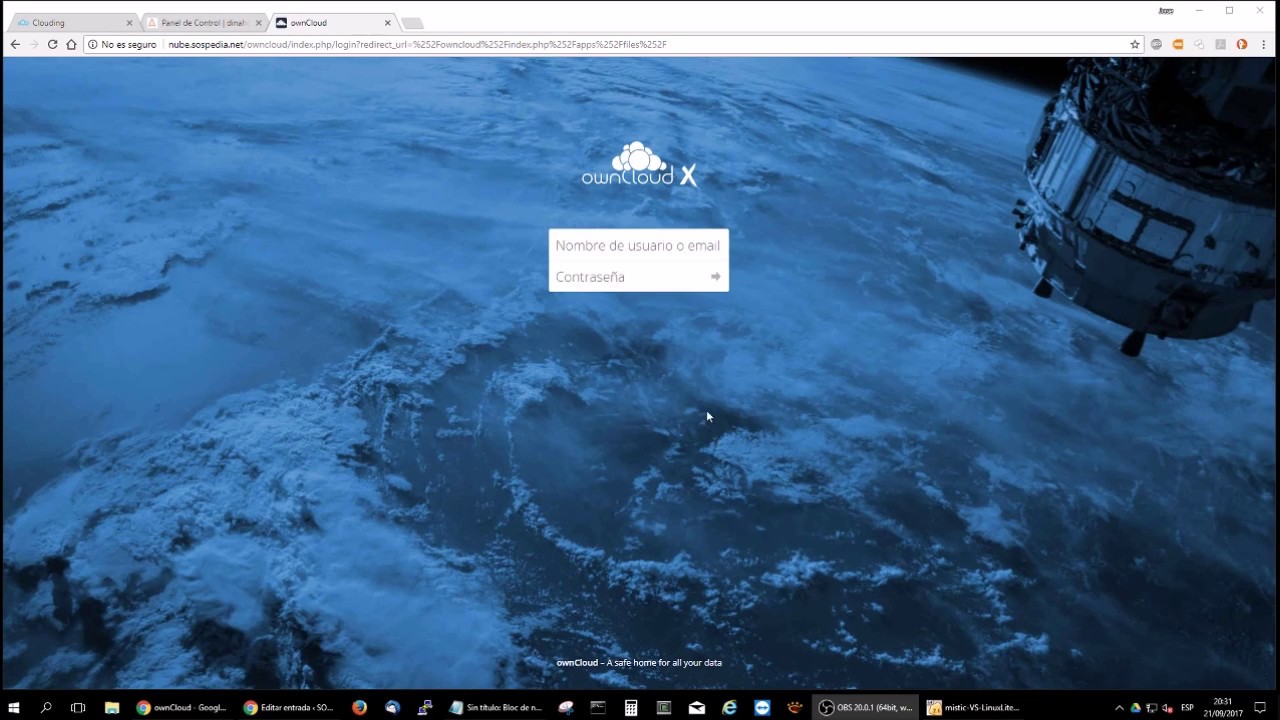Open TeamViewer from the taskbar
Screen dimensions: 1280x720
[x=762, y=707]
